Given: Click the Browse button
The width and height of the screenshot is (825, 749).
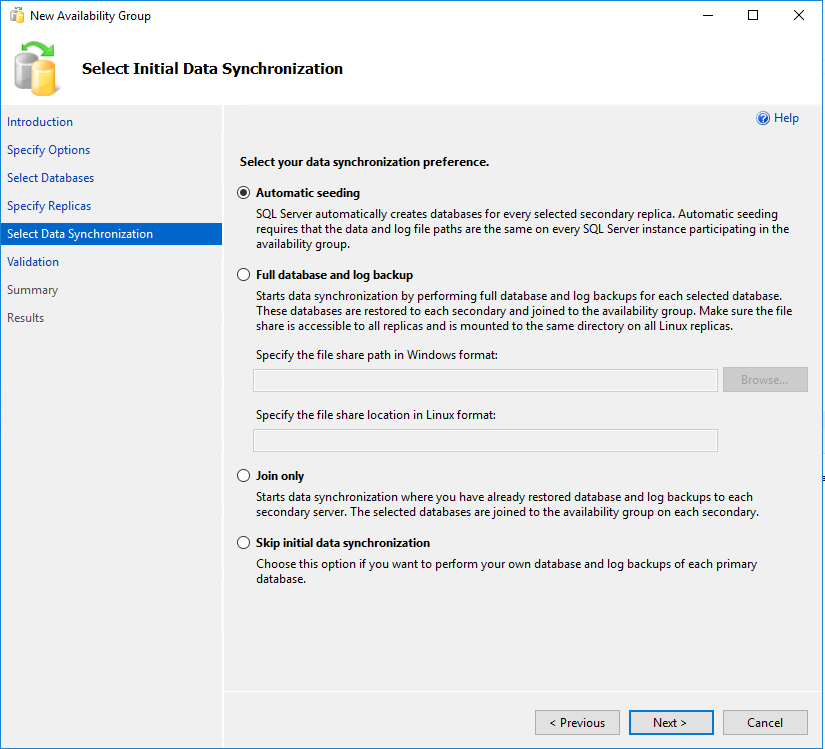Looking at the screenshot, I should click(765, 380).
